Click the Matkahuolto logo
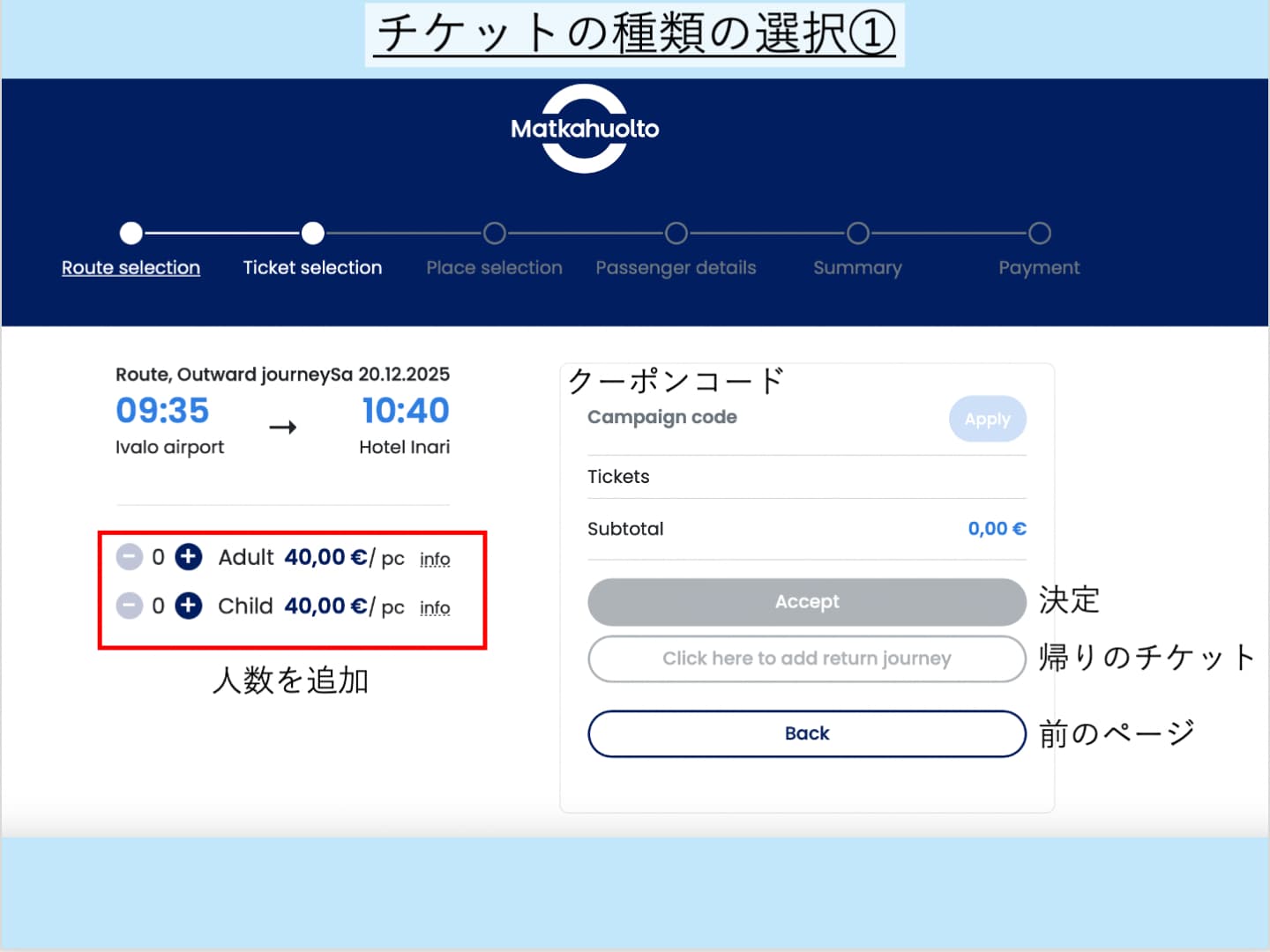Image resolution: width=1270 pixels, height=952 pixels. pyautogui.click(x=585, y=129)
